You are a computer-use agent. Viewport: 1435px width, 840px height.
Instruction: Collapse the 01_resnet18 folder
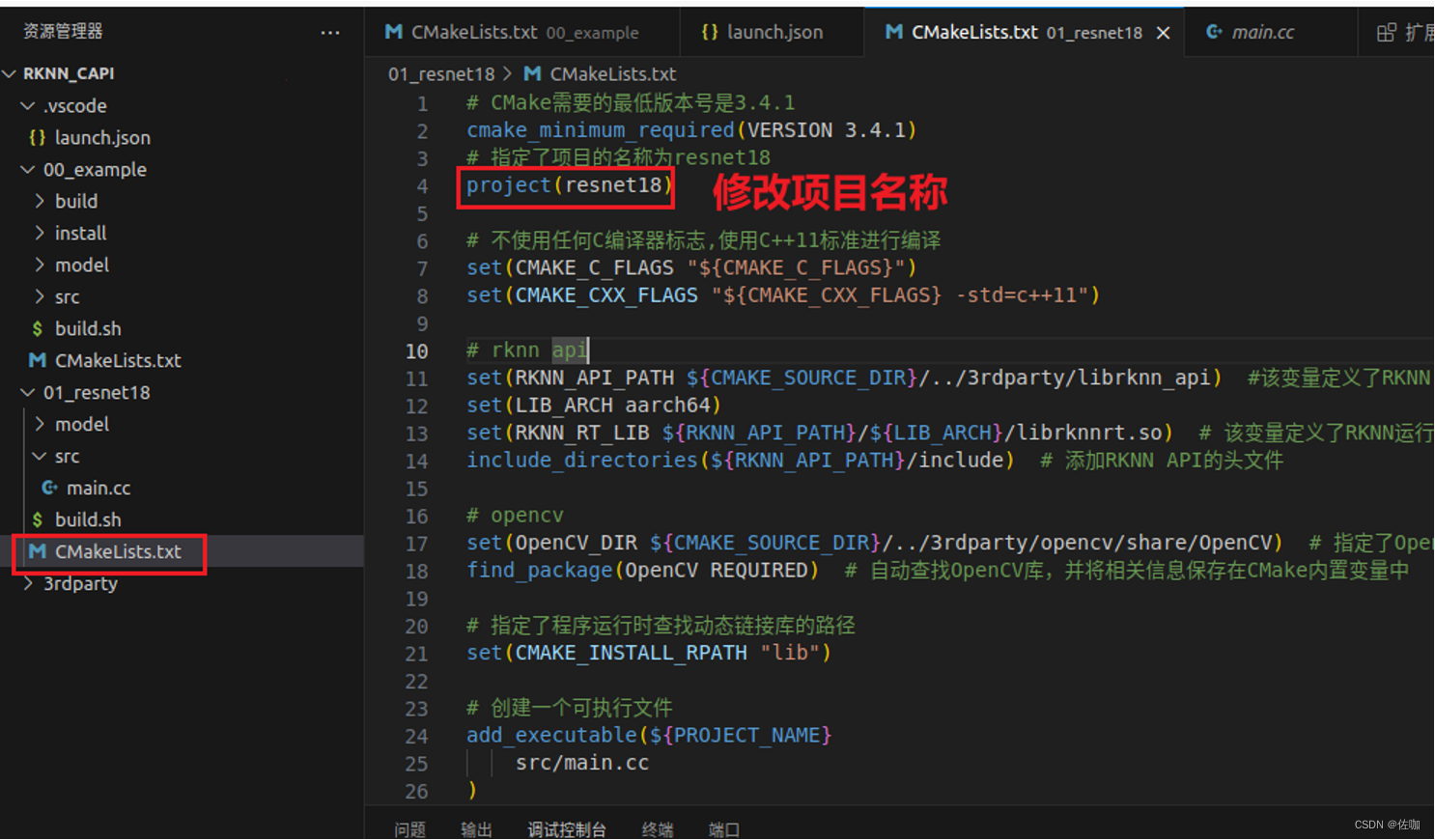point(28,393)
